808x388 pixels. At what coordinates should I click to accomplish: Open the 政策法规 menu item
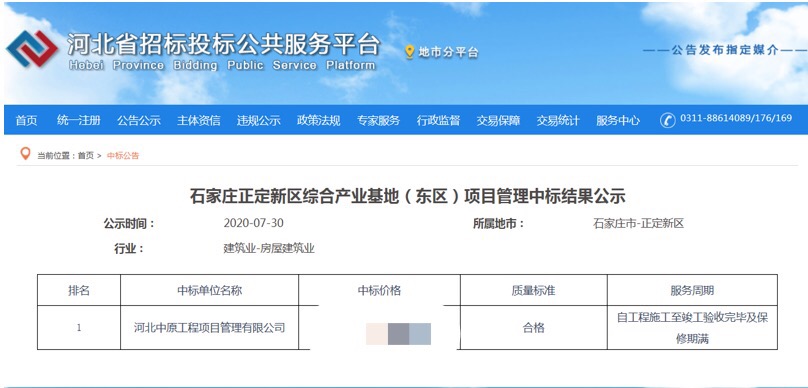(x=318, y=121)
